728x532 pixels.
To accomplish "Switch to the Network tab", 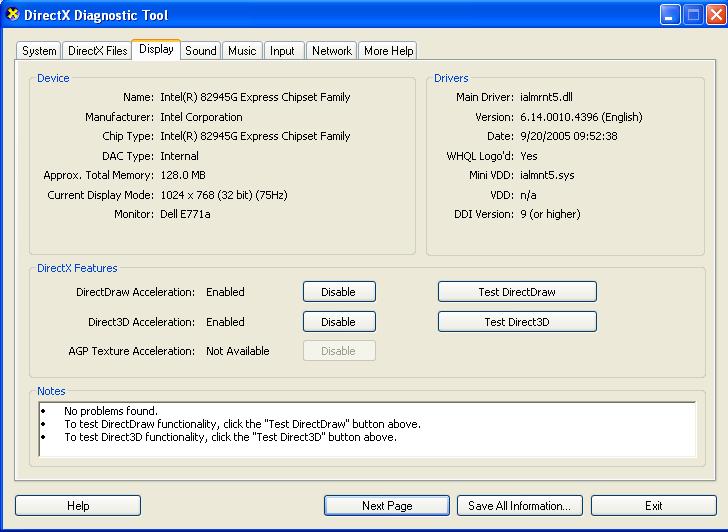I will click(331, 51).
